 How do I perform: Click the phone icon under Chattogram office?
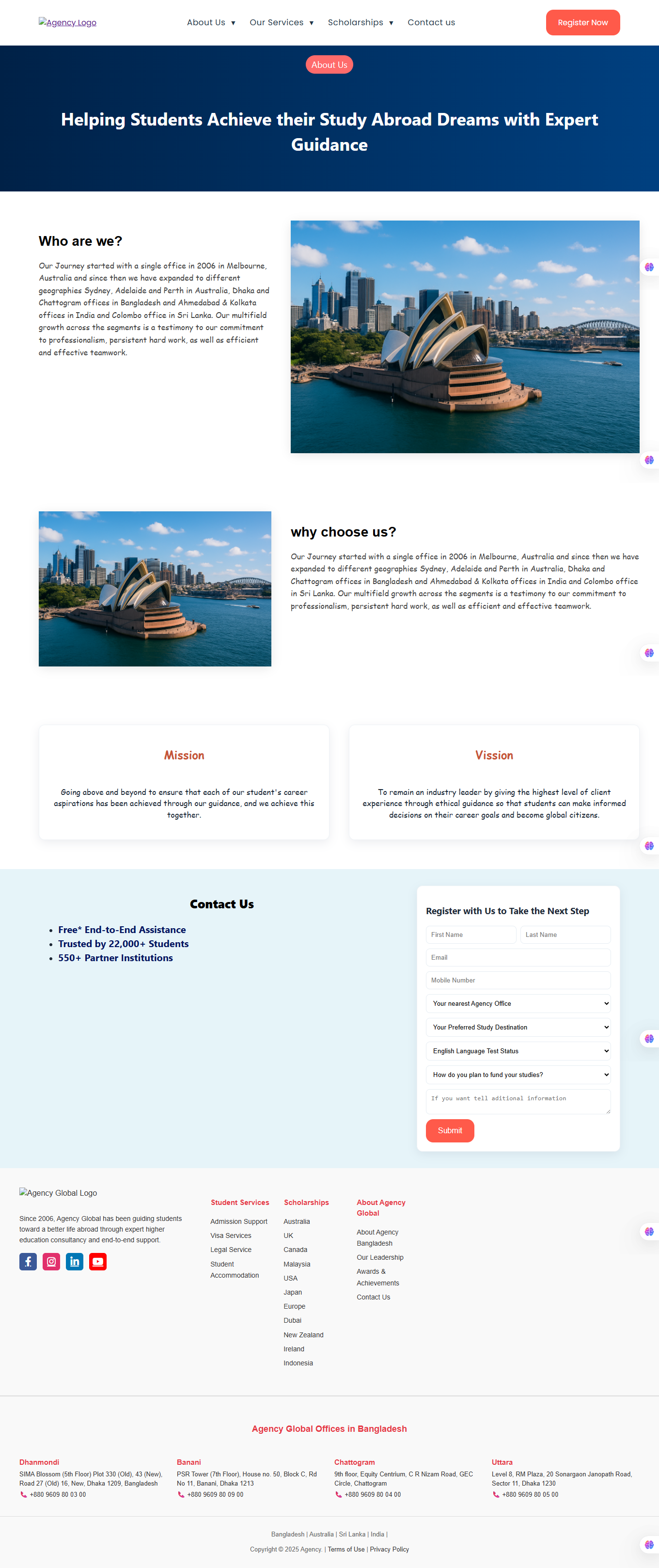tap(338, 1494)
